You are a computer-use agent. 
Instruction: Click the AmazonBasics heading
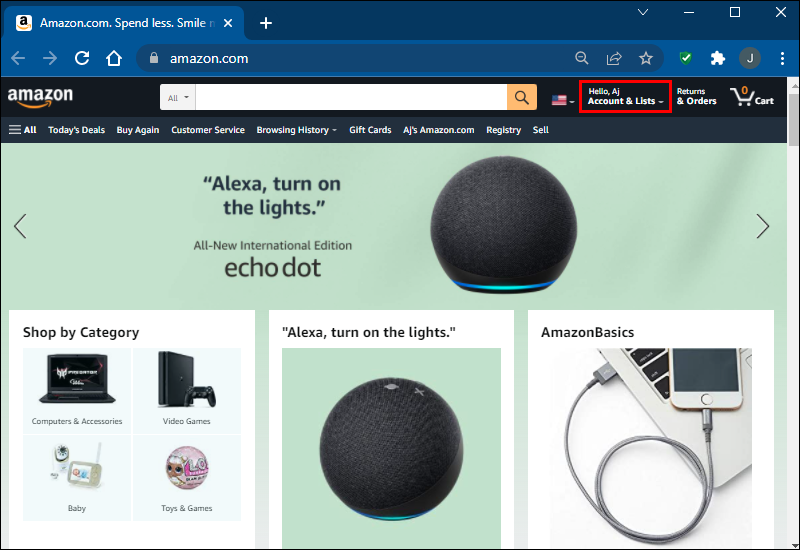click(x=588, y=333)
